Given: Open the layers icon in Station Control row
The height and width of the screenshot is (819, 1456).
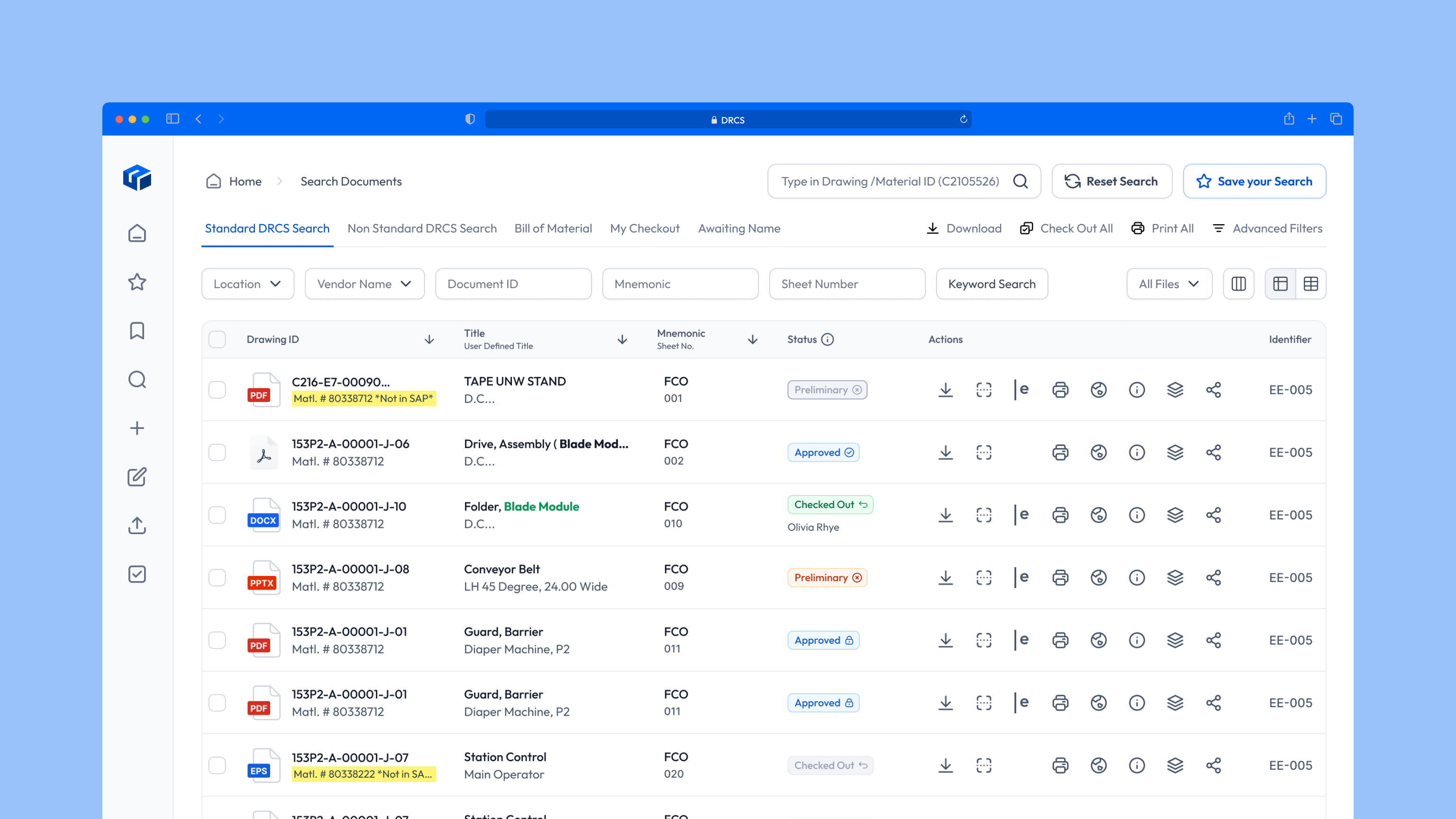Looking at the screenshot, I should pos(1175,765).
